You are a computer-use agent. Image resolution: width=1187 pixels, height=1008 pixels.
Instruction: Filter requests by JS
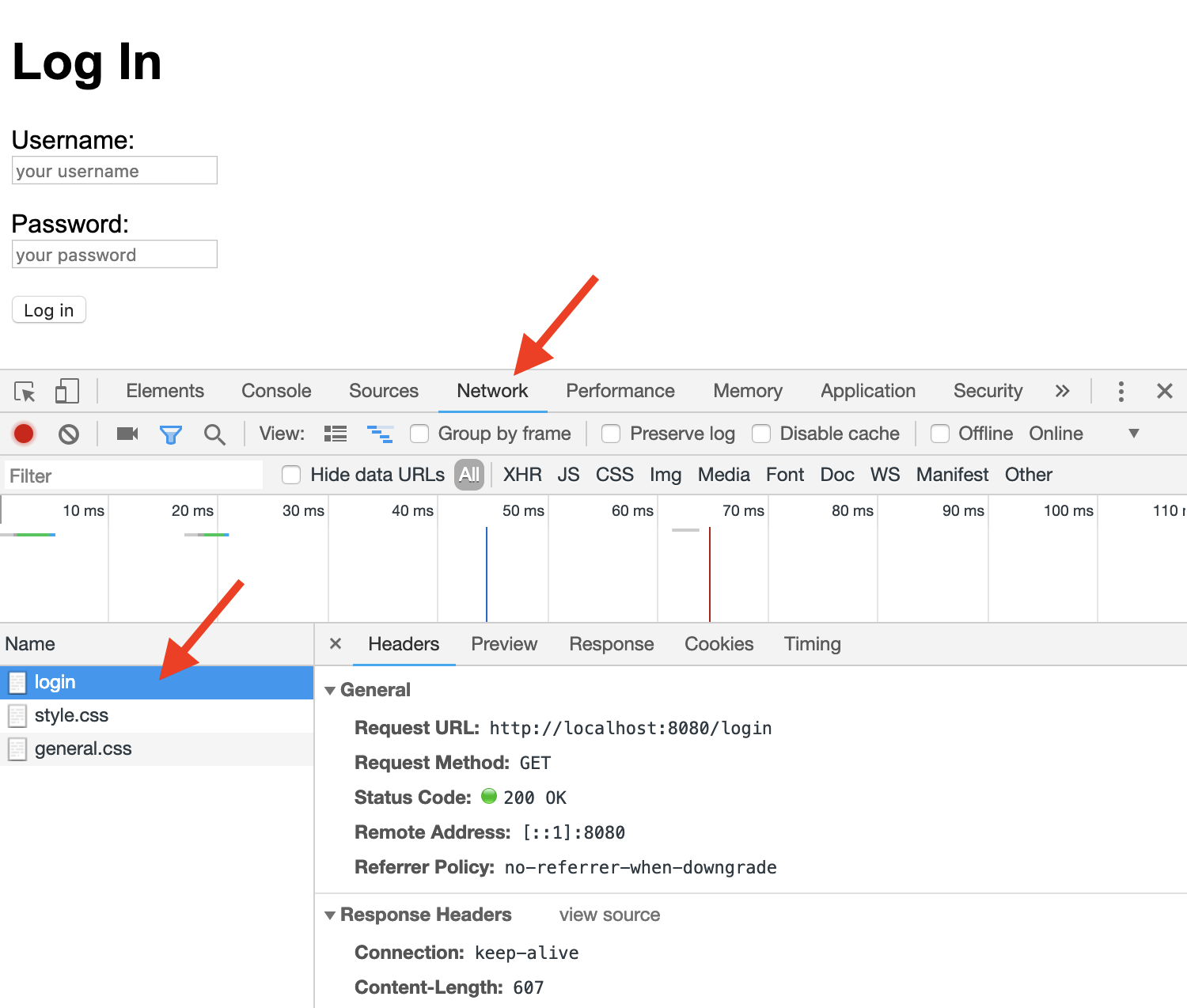click(x=568, y=475)
